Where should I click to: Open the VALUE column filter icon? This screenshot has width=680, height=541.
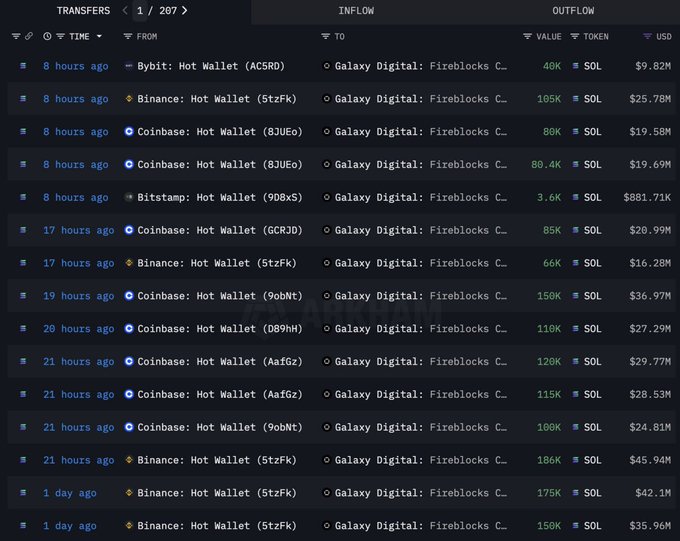pyautogui.click(x=527, y=36)
